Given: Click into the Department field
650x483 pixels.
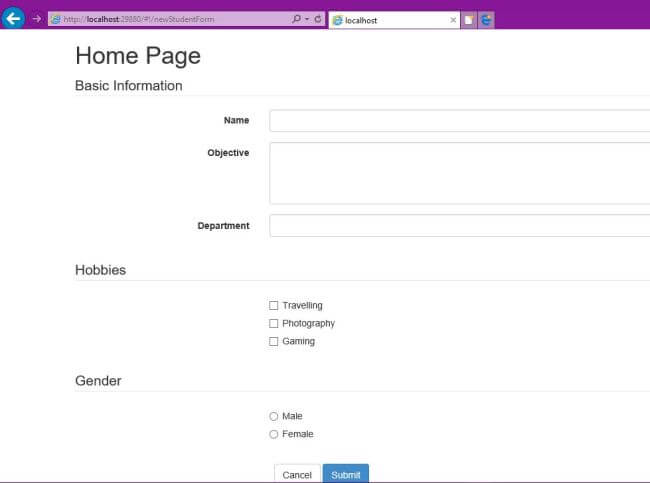Looking at the screenshot, I should [459, 226].
